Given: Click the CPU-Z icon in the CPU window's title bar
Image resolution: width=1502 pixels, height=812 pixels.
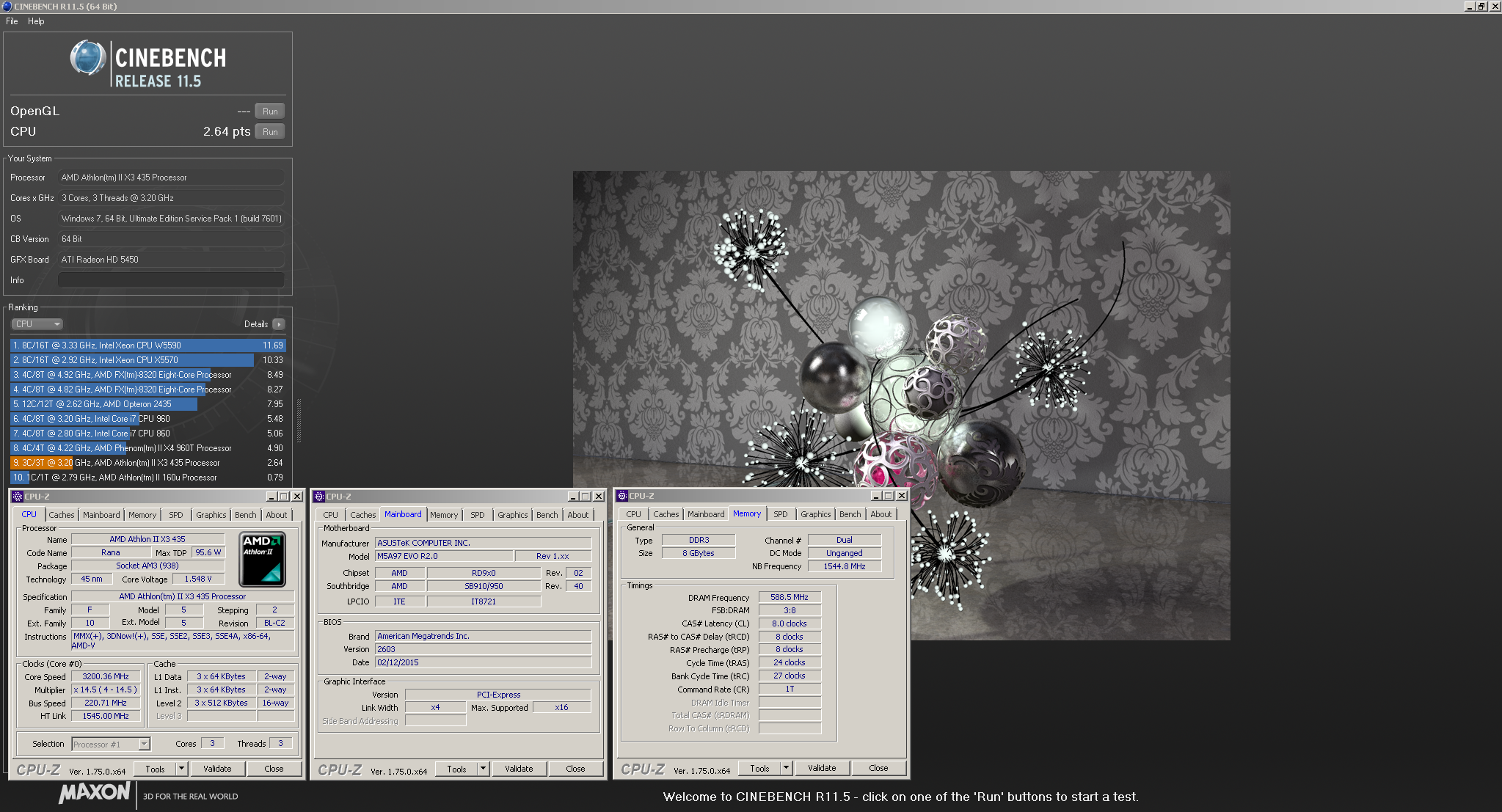Looking at the screenshot, I should [18, 497].
